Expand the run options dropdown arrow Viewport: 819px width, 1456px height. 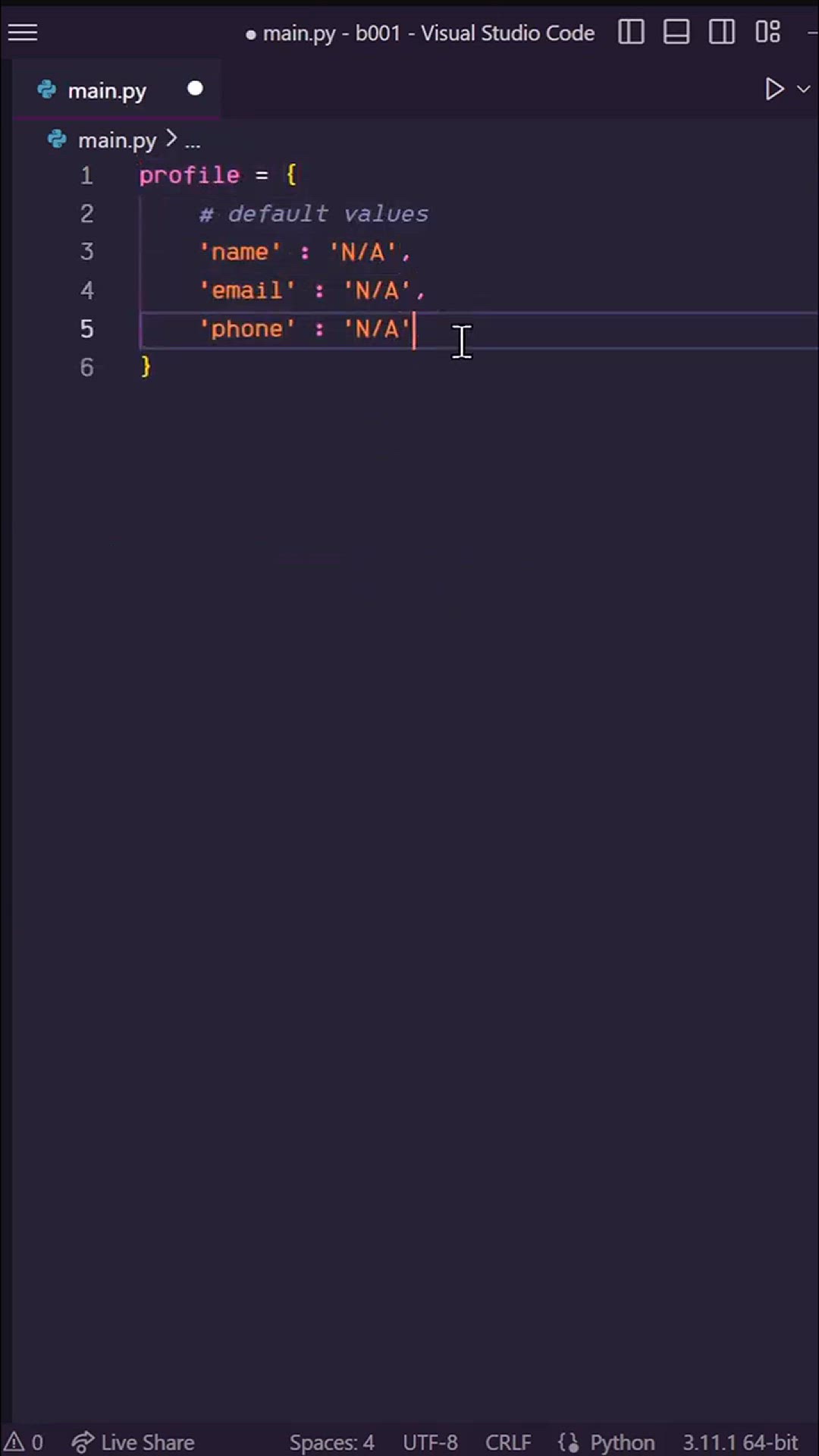[x=804, y=89]
